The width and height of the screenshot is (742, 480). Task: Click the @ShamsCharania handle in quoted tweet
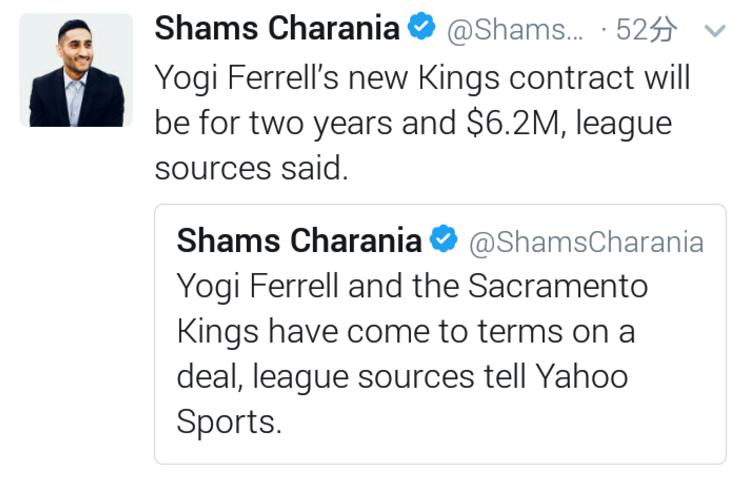click(x=586, y=242)
